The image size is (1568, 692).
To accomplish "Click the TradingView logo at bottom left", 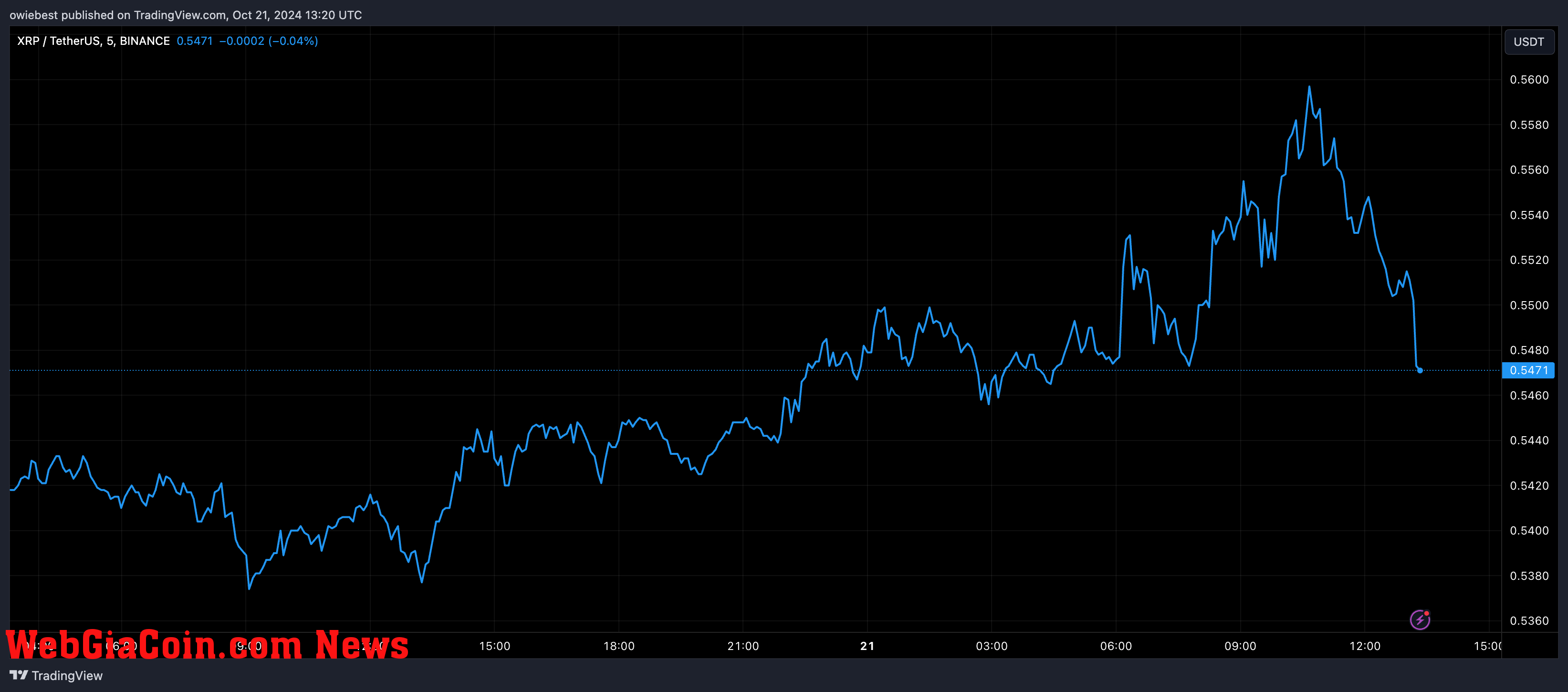I will pyautogui.click(x=56, y=676).
